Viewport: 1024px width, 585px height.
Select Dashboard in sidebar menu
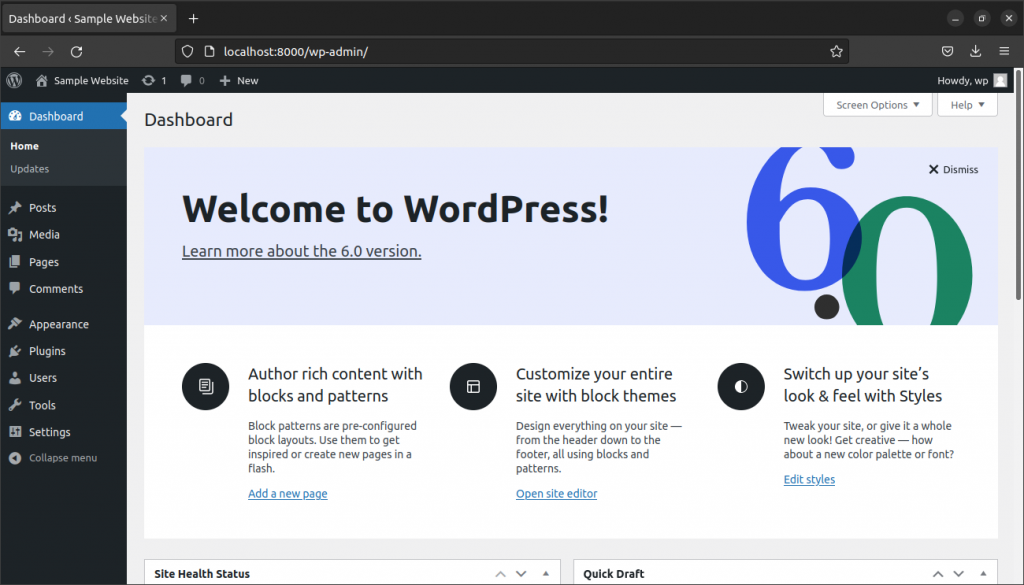(x=63, y=116)
